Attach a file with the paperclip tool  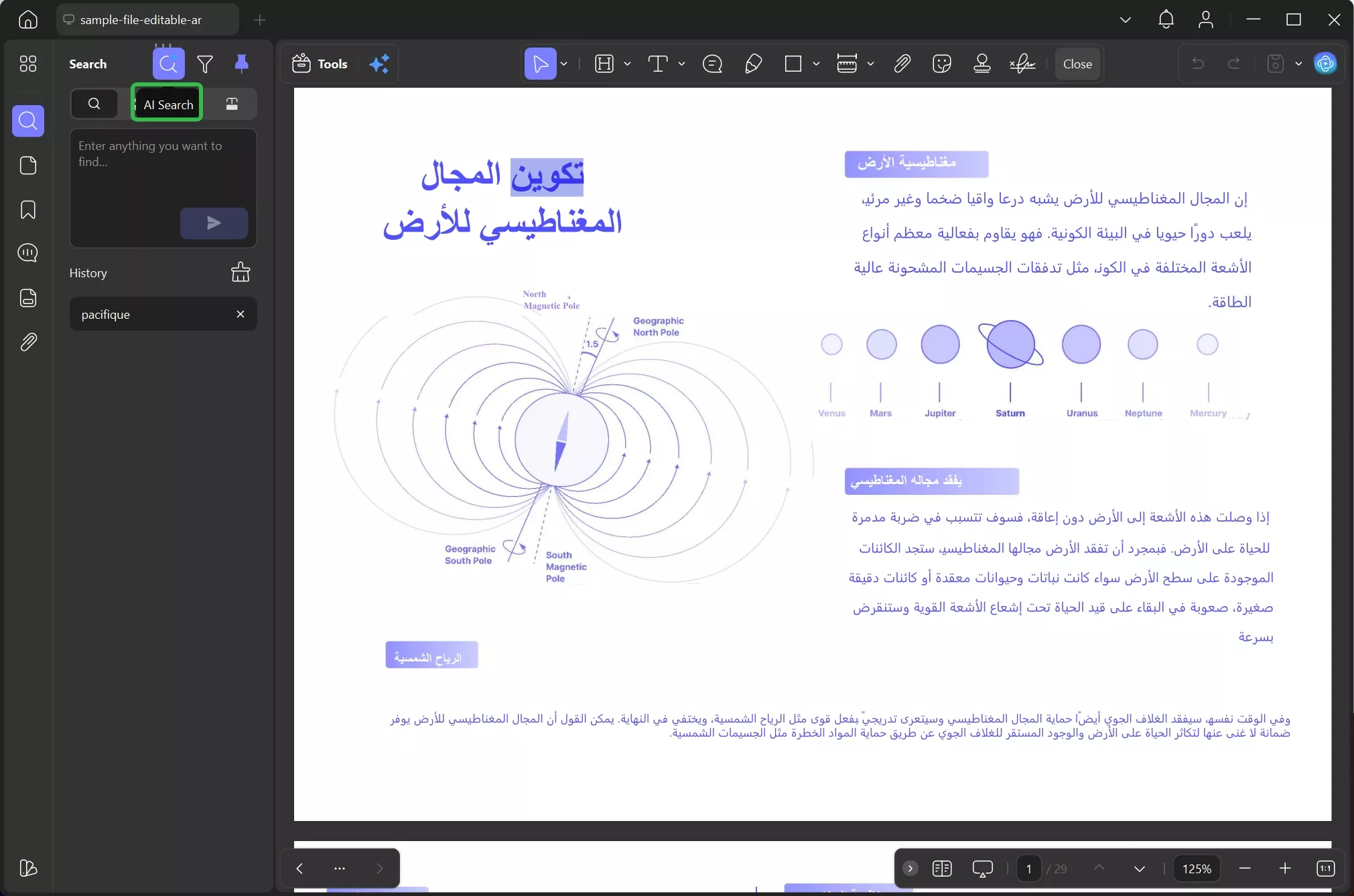901,64
